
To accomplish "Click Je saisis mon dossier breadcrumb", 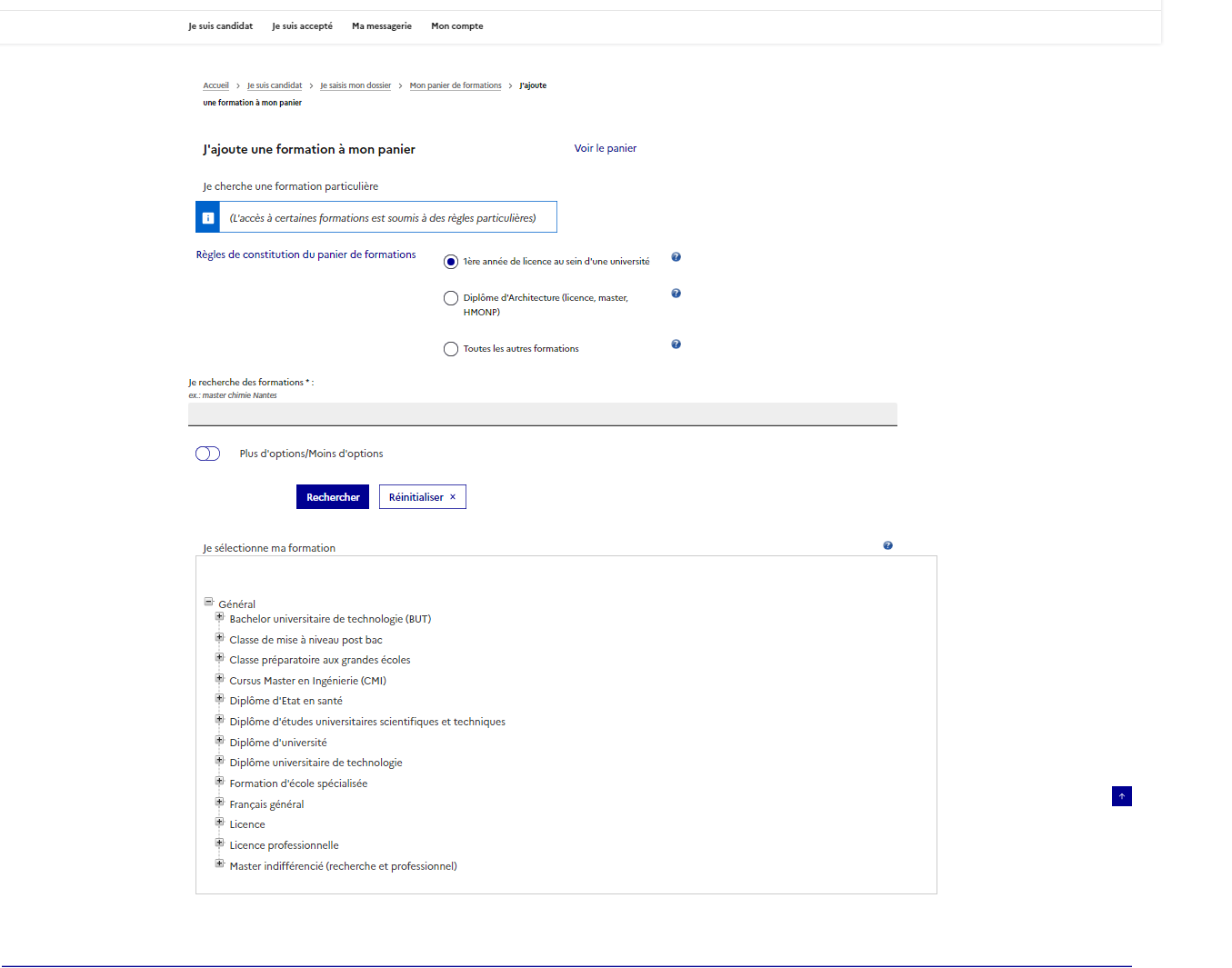I will point(356,85).
